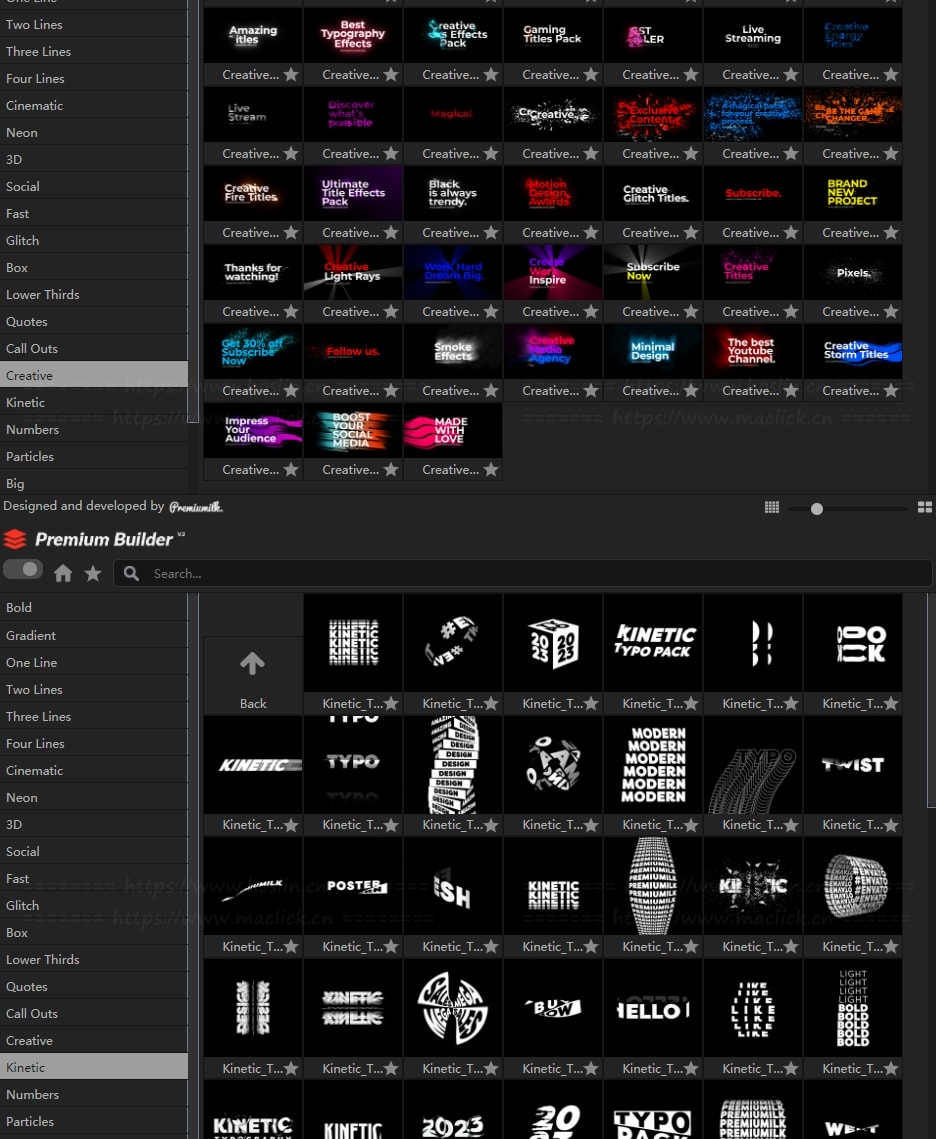The image size is (936, 1139).
Task: Open Particles category in the upper panel
Action: click(x=94, y=456)
